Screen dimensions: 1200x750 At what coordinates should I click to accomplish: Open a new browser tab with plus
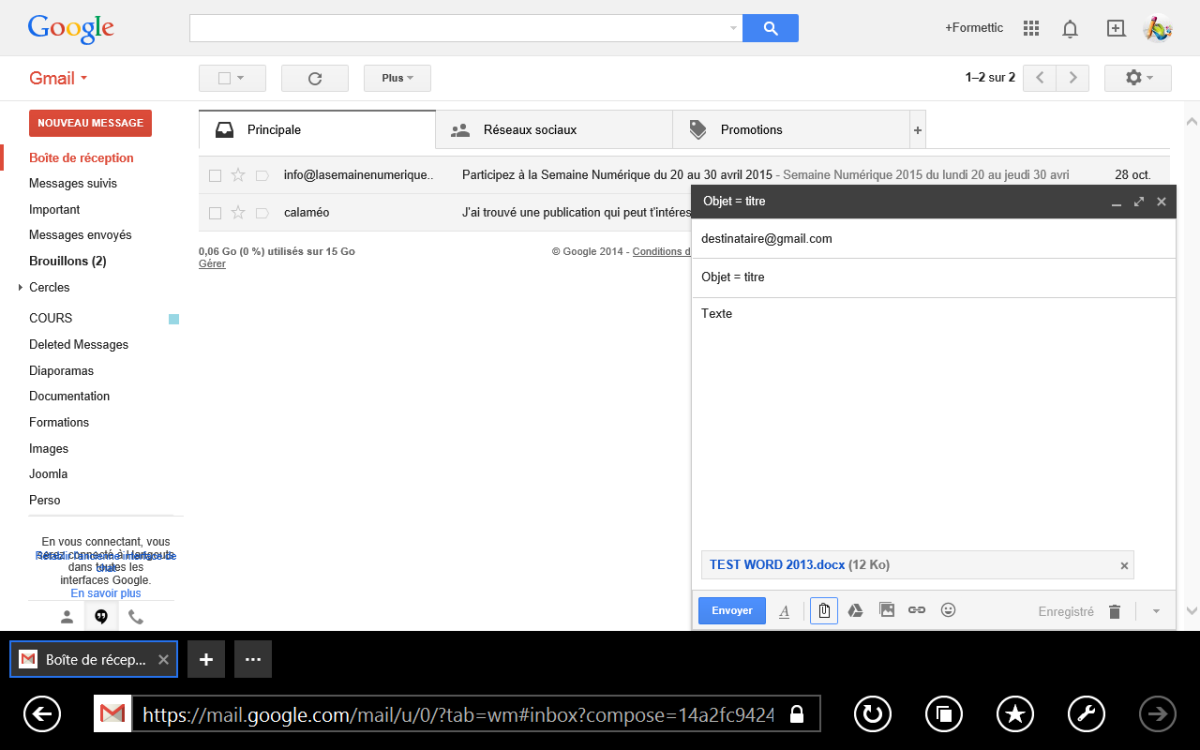coord(206,660)
